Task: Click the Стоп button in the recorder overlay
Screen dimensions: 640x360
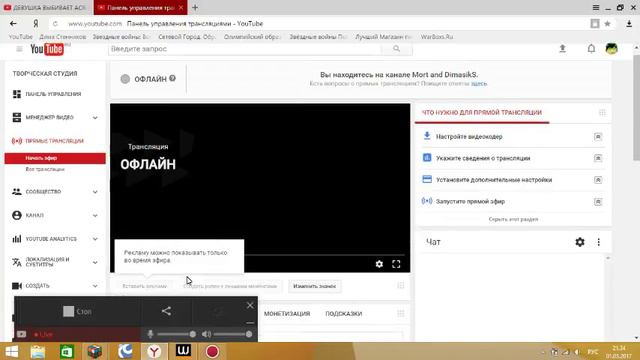Action: tap(78, 312)
